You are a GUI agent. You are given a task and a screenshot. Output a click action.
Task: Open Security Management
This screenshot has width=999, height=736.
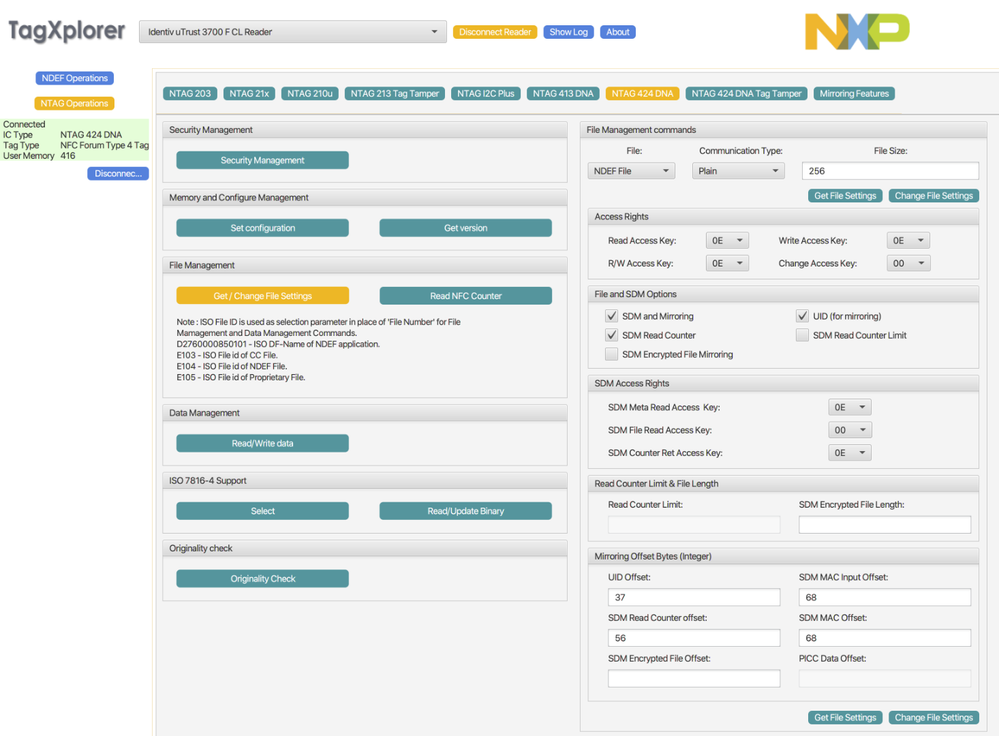[262, 160]
